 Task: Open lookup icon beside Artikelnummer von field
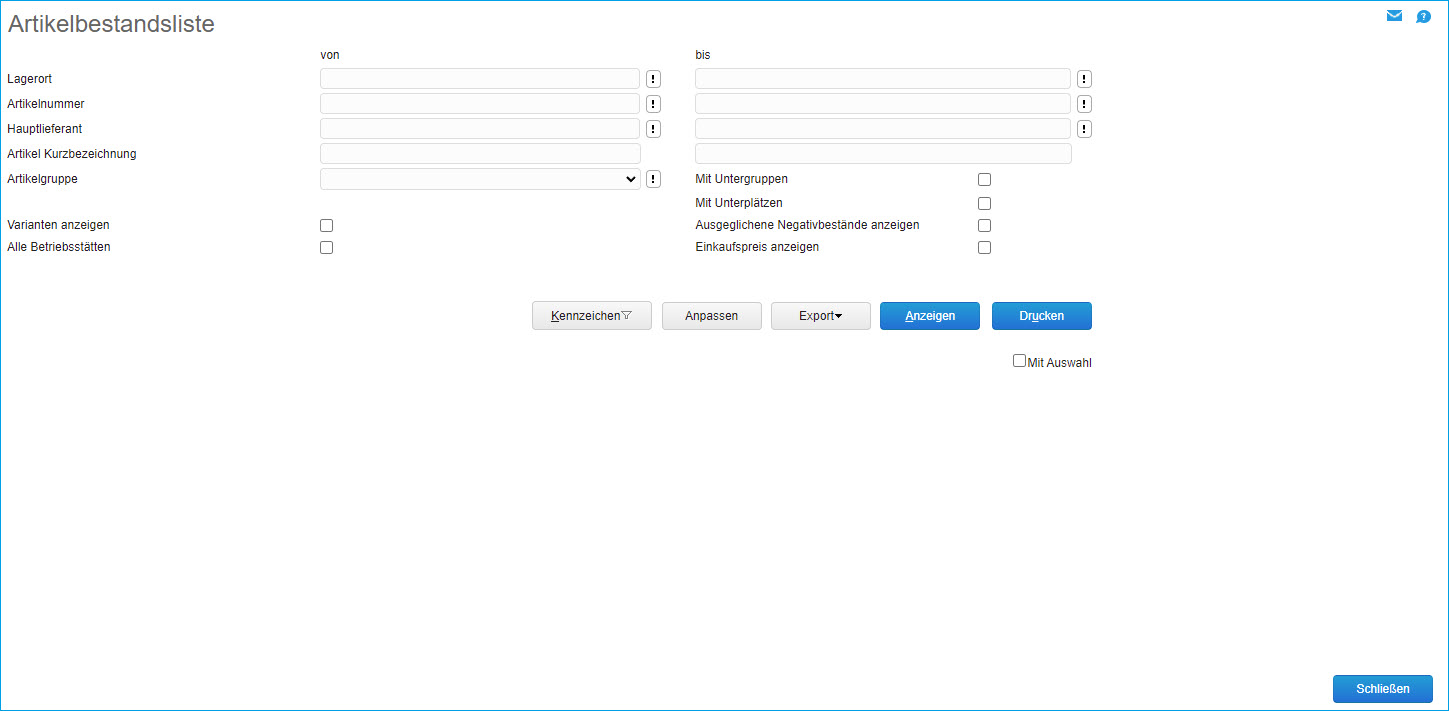point(654,104)
